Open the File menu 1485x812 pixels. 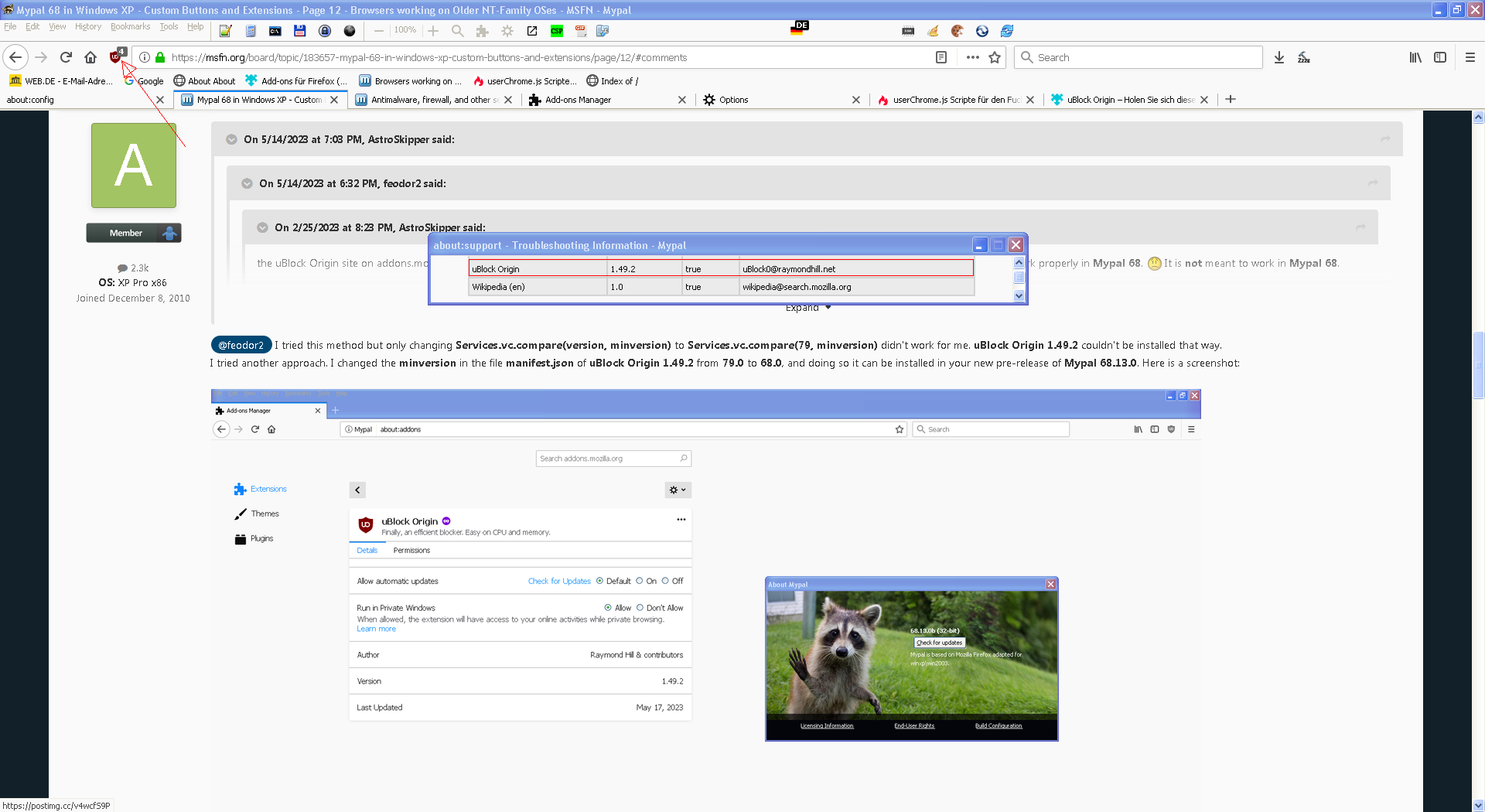tap(10, 26)
